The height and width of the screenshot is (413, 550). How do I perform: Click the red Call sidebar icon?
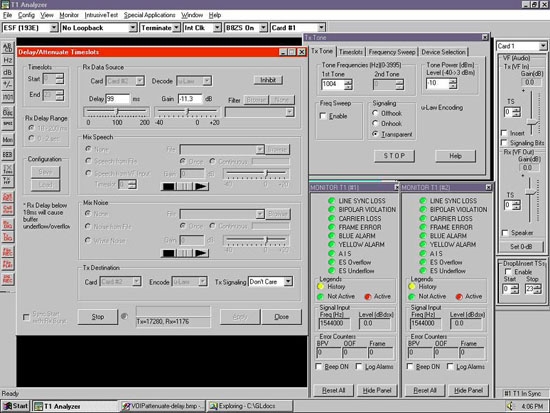coord(7,197)
